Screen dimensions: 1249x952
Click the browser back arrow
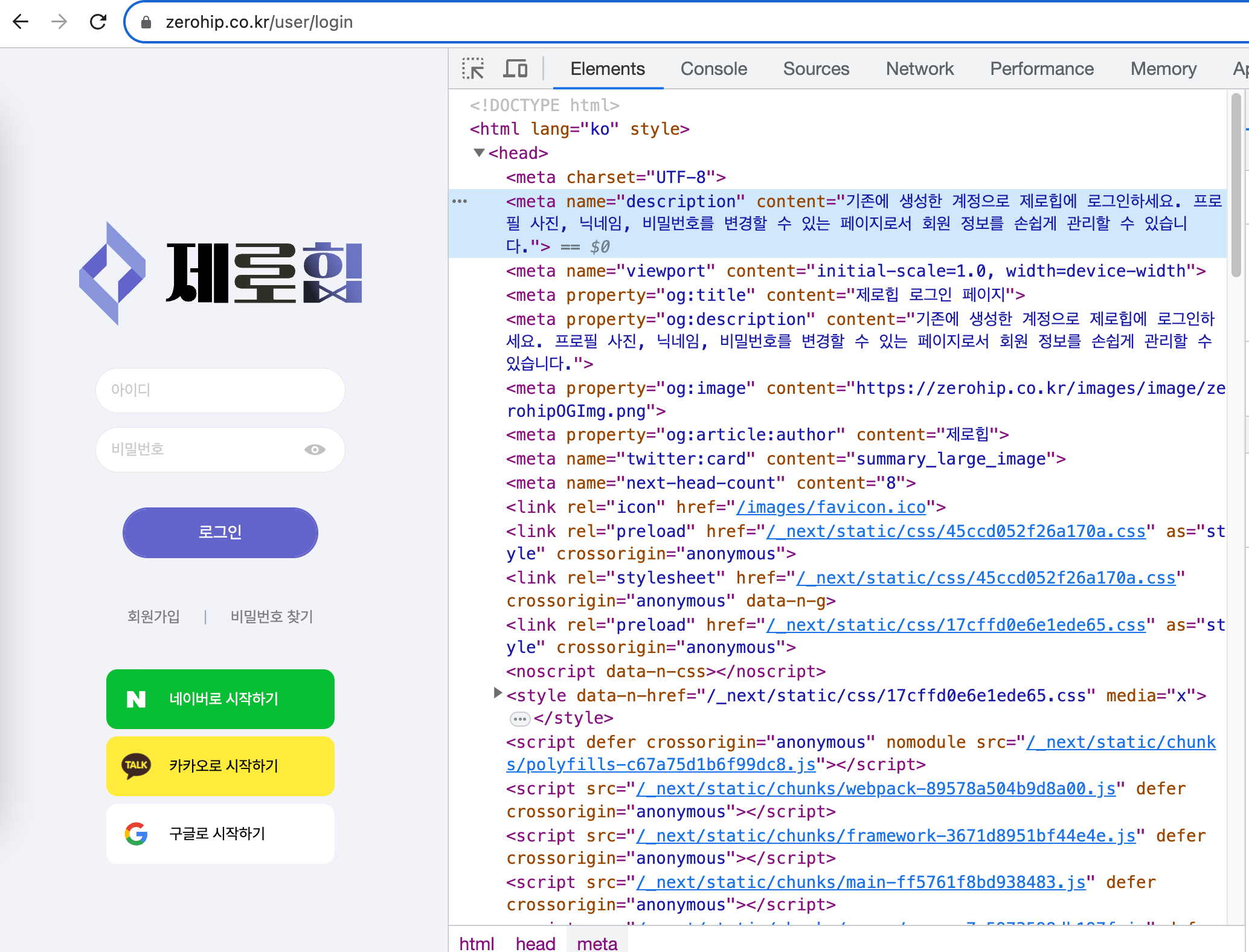click(21, 22)
